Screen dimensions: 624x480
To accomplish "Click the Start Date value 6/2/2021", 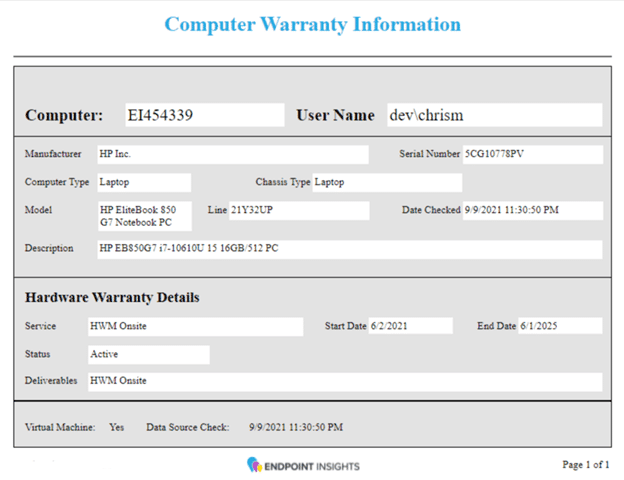I will [x=410, y=326].
